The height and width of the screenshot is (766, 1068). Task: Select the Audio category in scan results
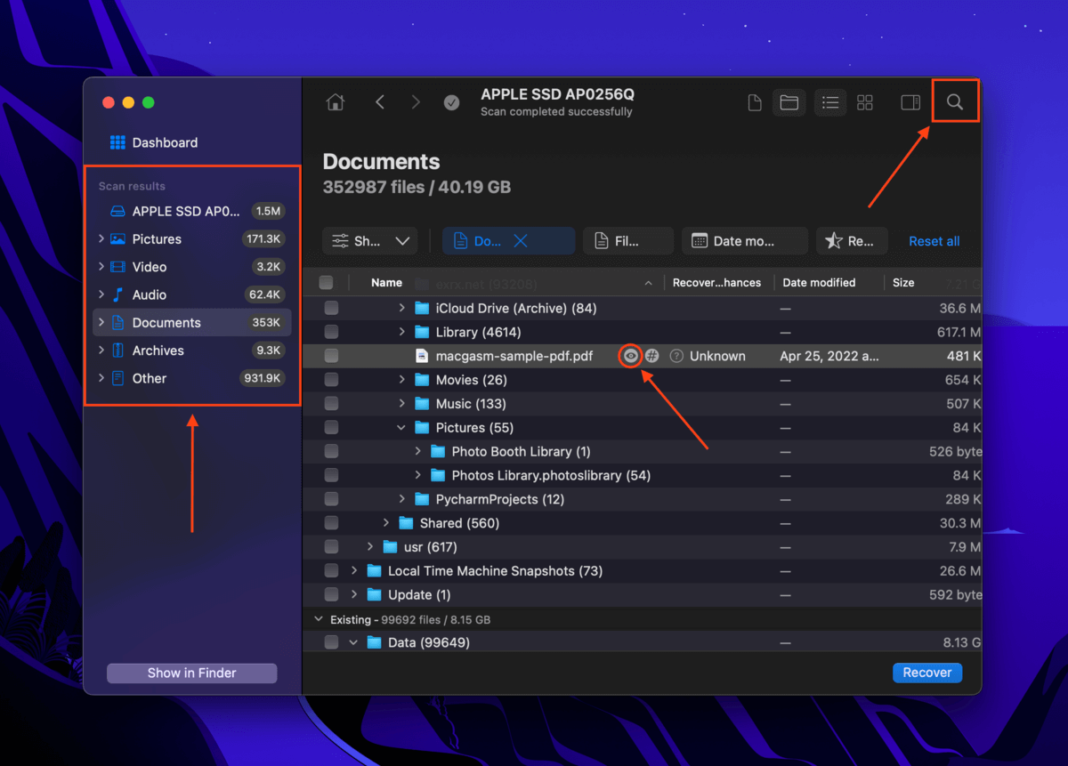point(157,294)
